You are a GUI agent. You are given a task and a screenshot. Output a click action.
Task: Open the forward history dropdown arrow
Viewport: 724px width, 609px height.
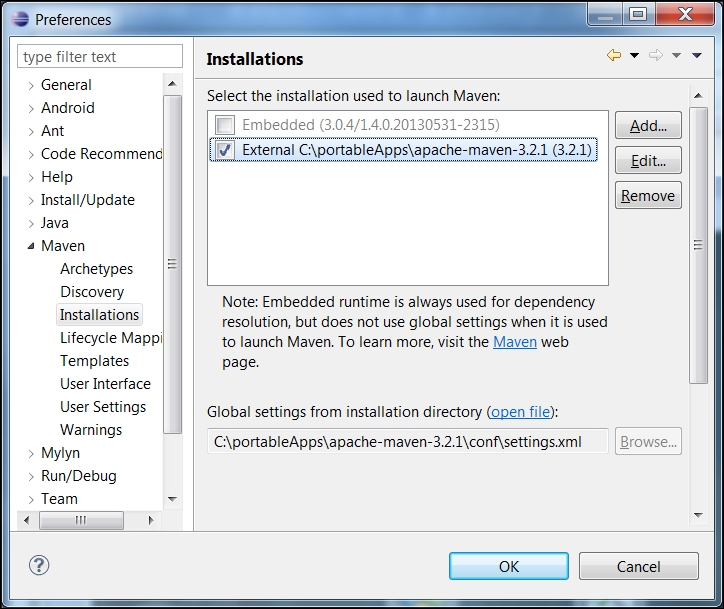tap(676, 55)
